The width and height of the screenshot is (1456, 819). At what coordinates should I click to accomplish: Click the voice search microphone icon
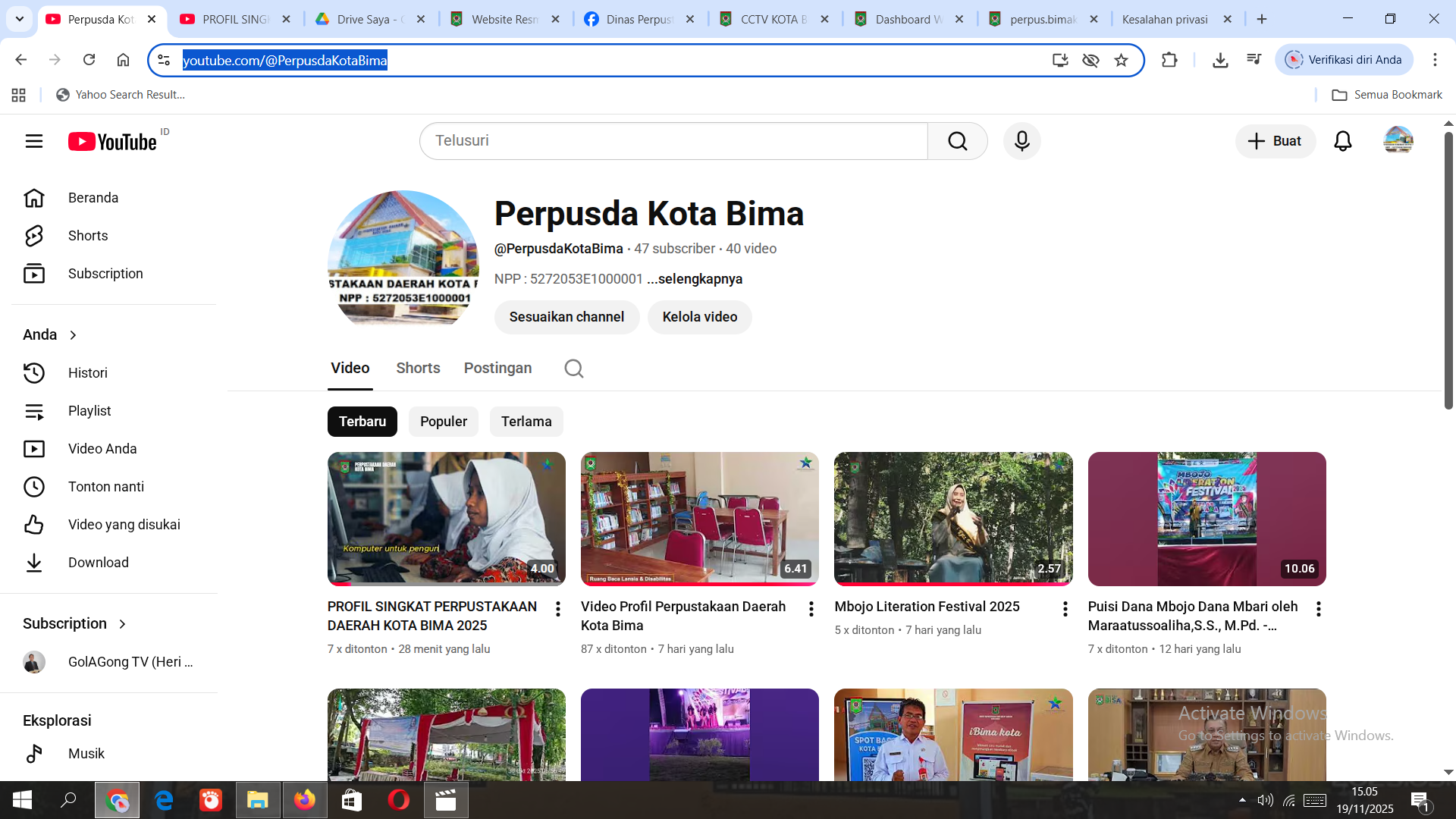click(x=1021, y=141)
